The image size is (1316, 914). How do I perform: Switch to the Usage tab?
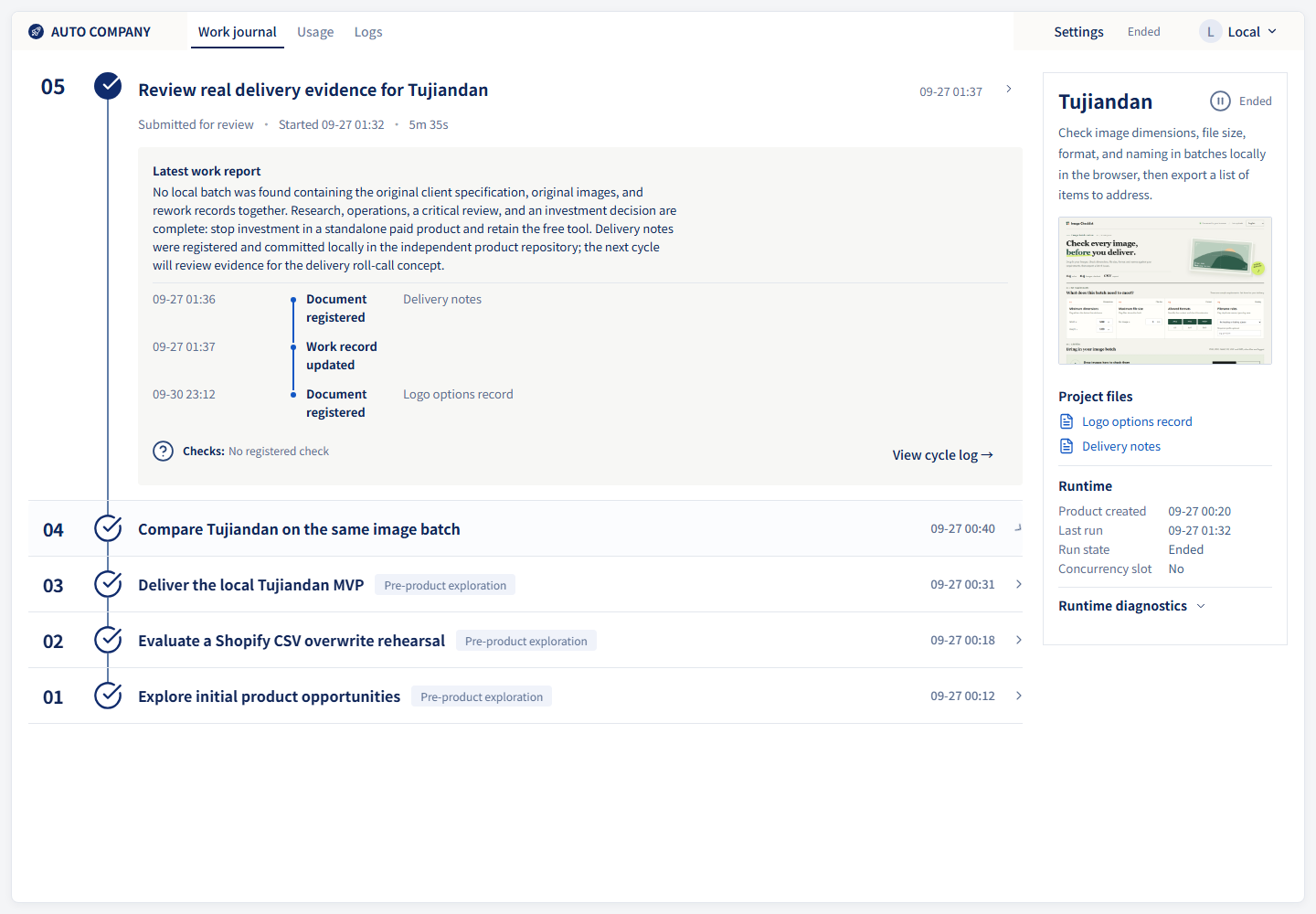pyautogui.click(x=315, y=32)
